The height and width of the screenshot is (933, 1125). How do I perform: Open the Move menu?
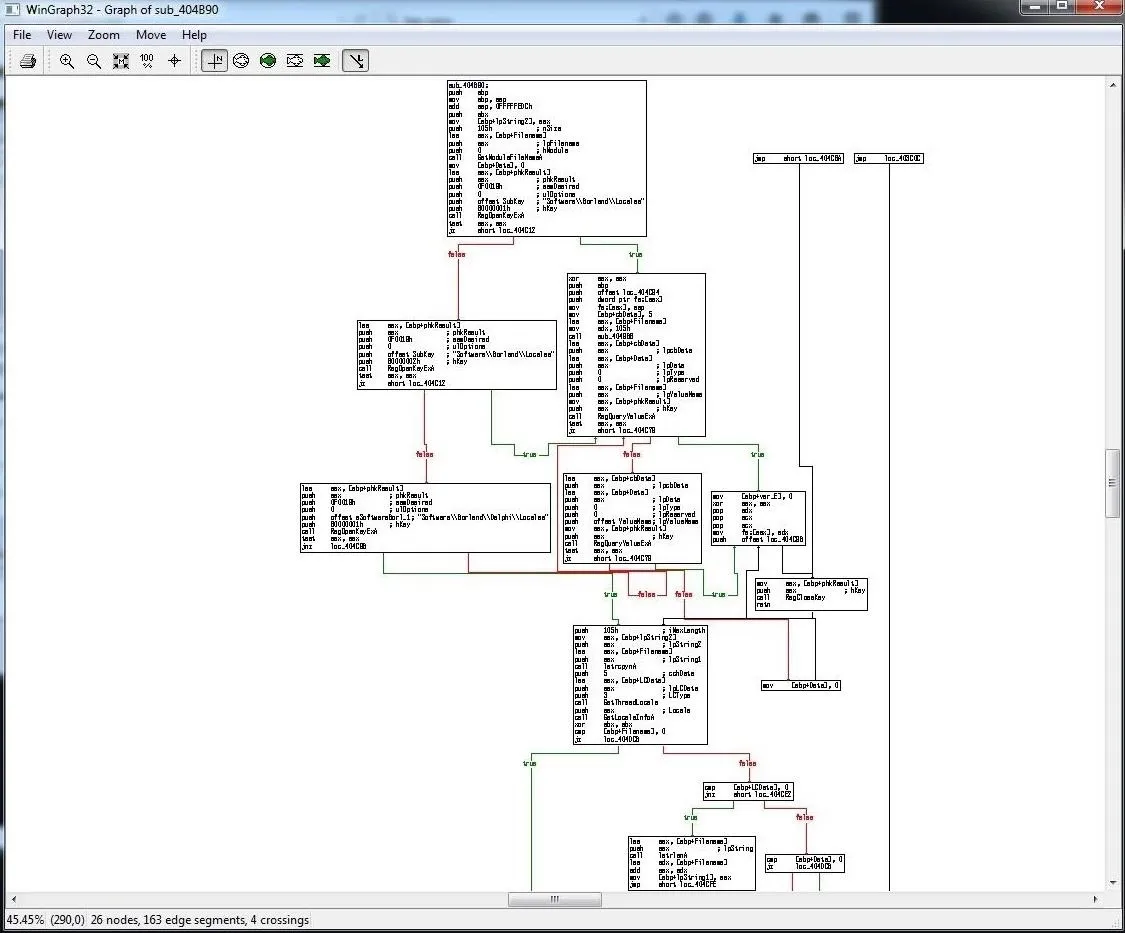coord(151,34)
